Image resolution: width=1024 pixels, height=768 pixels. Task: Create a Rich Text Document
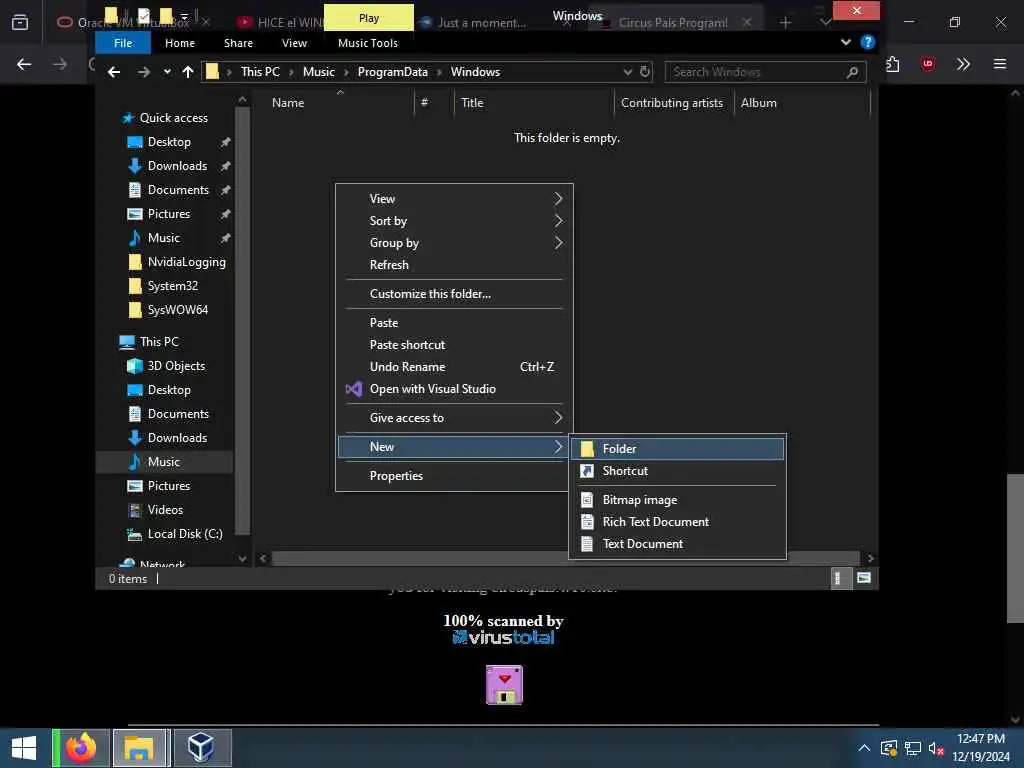(x=677, y=522)
